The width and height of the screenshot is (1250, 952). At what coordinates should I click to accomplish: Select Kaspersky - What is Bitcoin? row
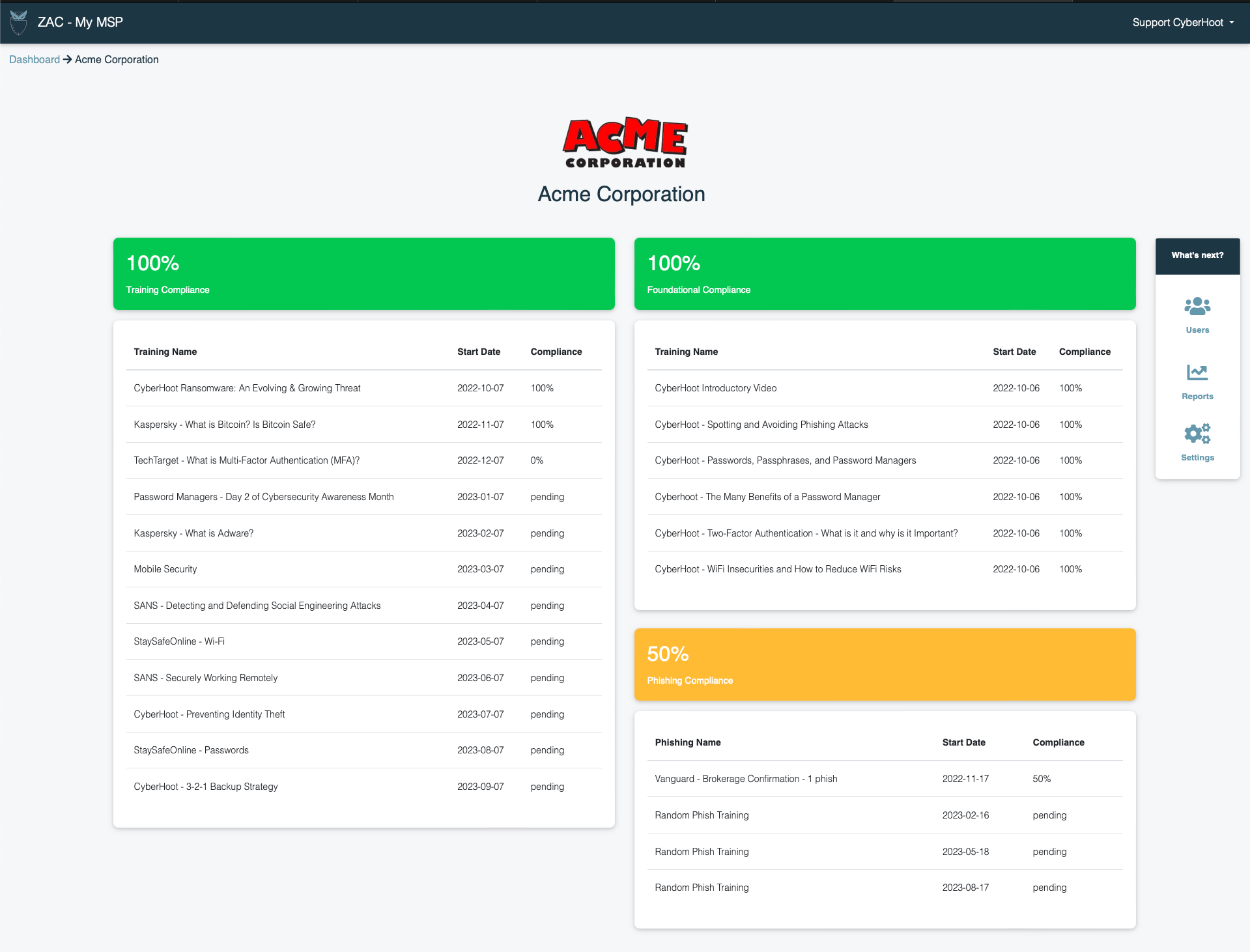click(363, 425)
